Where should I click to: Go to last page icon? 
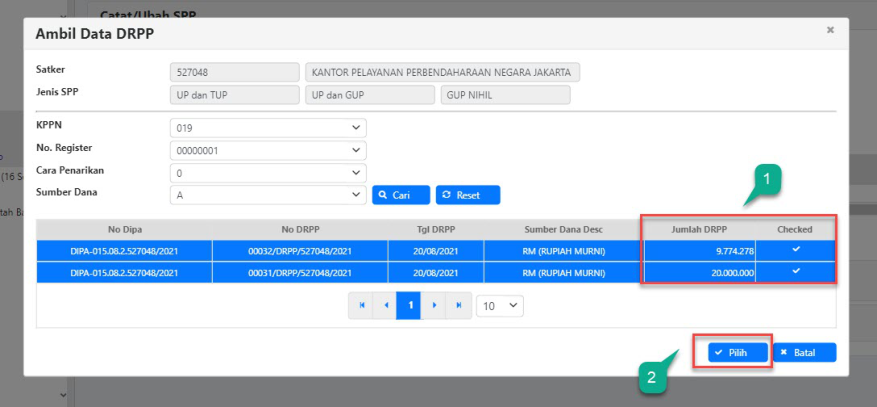pyautogui.click(x=458, y=305)
